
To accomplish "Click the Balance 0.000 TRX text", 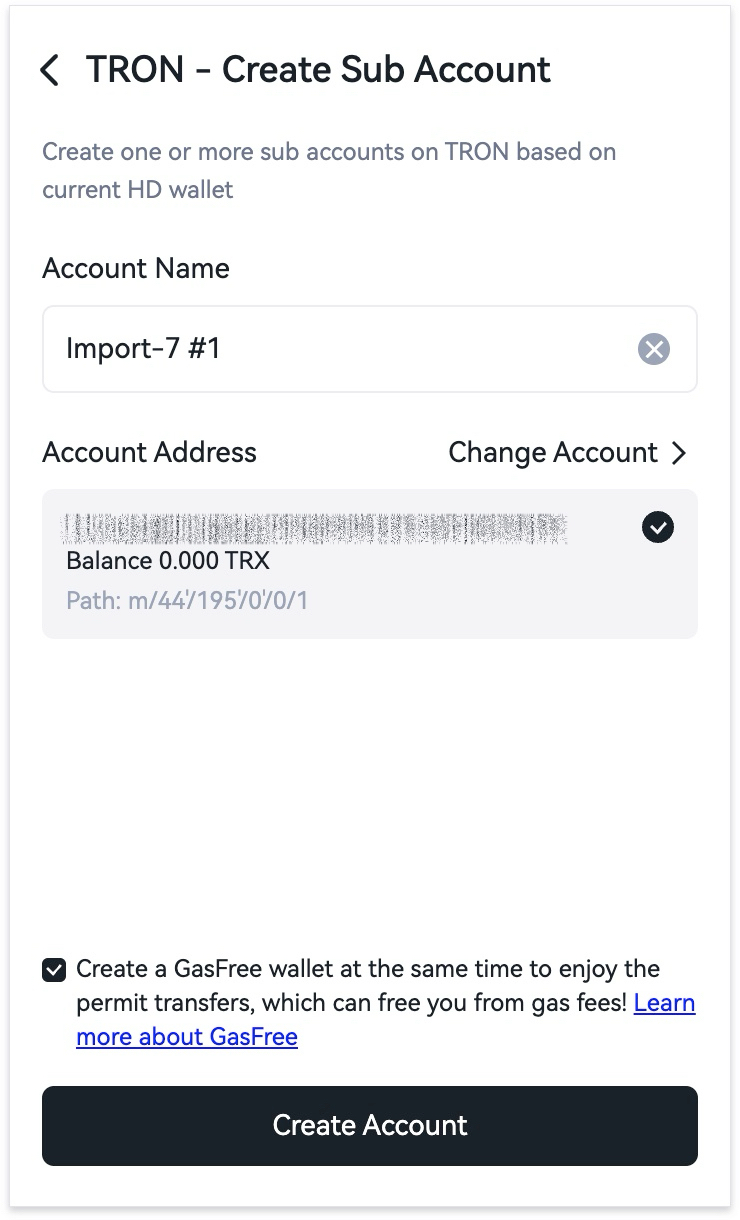I will [168, 561].
